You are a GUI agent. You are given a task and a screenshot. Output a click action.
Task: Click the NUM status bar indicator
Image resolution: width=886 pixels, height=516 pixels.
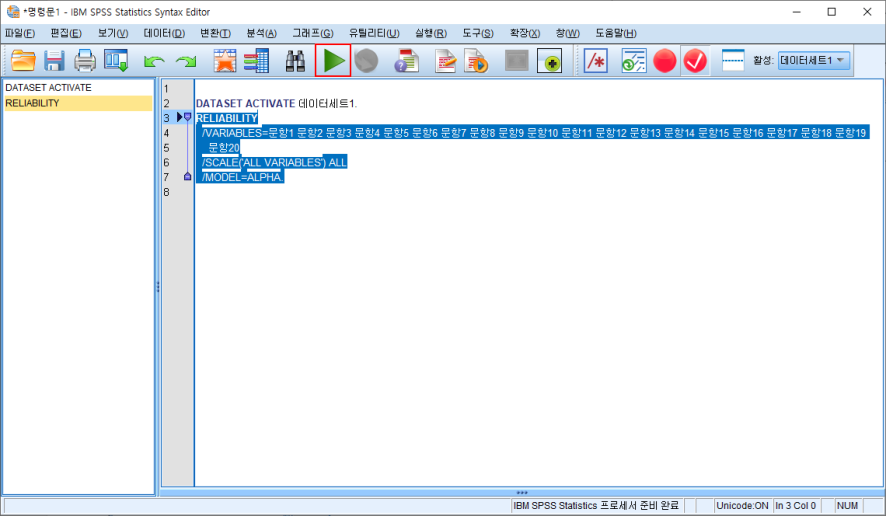(847, 506)
